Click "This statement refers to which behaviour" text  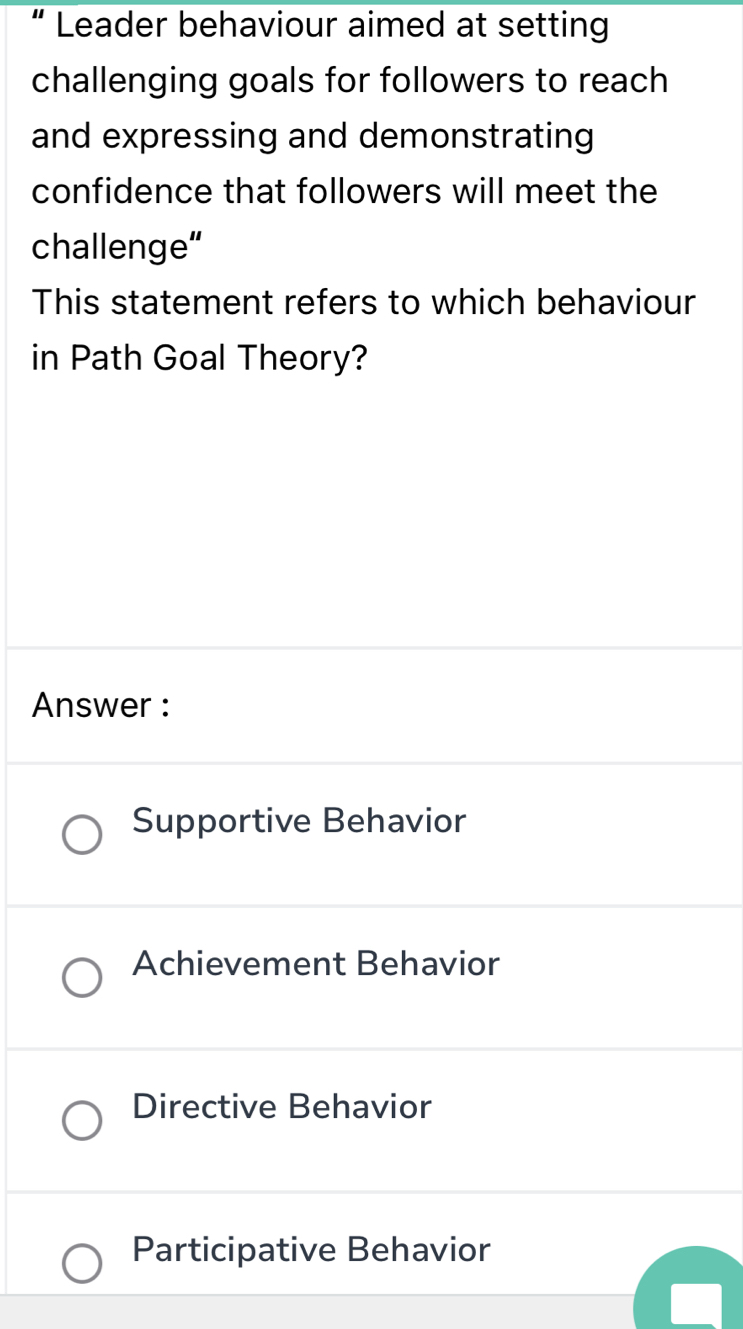(x=363, y=301)
